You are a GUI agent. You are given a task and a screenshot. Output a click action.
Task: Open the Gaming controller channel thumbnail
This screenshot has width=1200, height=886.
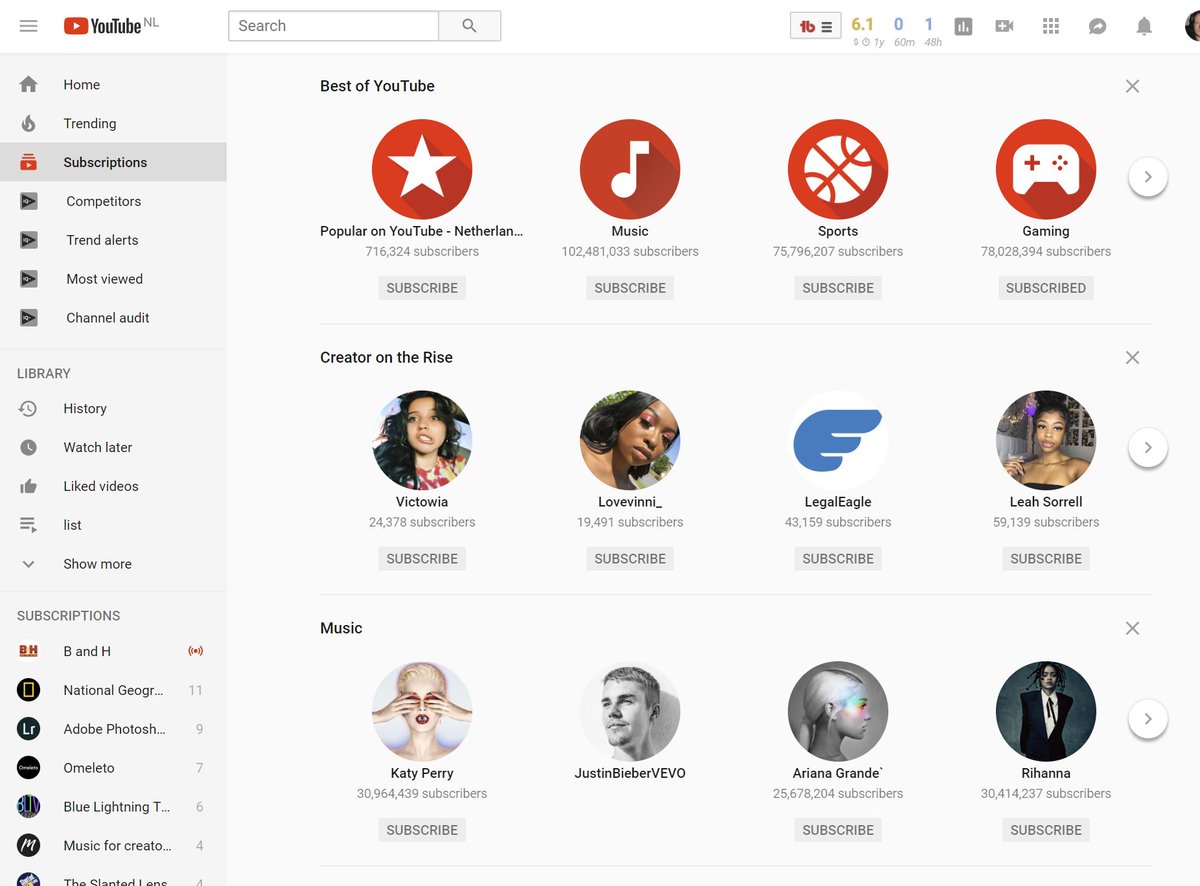click(x=1046, y=170)
